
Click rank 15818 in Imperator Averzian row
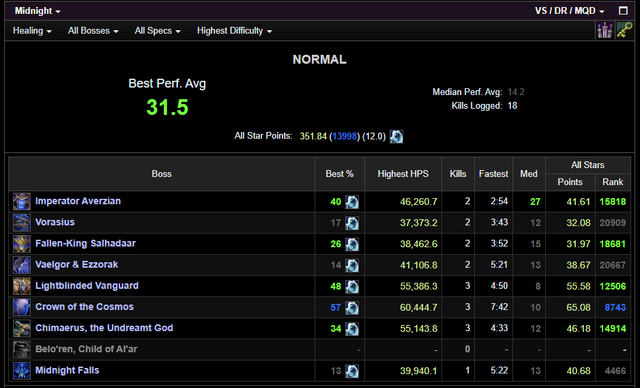tap(613, 202)
